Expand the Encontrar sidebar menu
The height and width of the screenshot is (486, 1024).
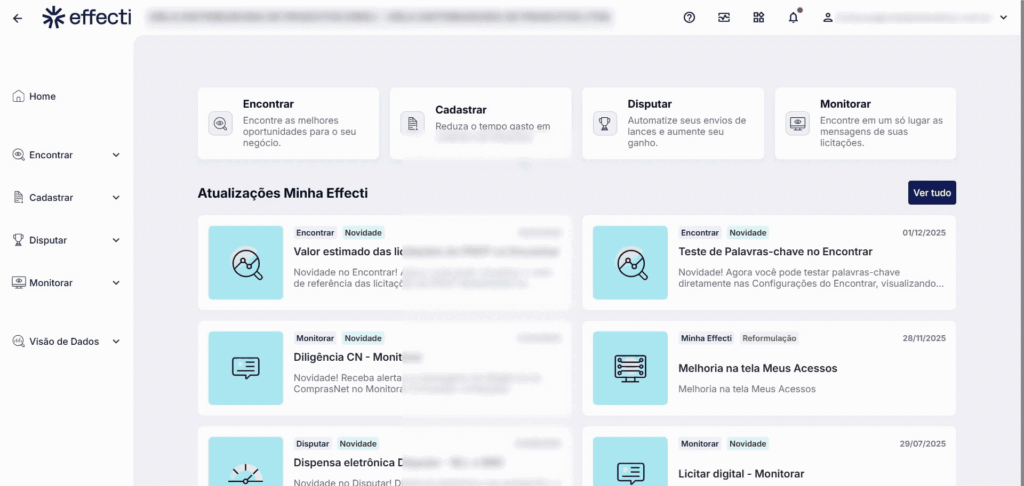coord(116,155)
